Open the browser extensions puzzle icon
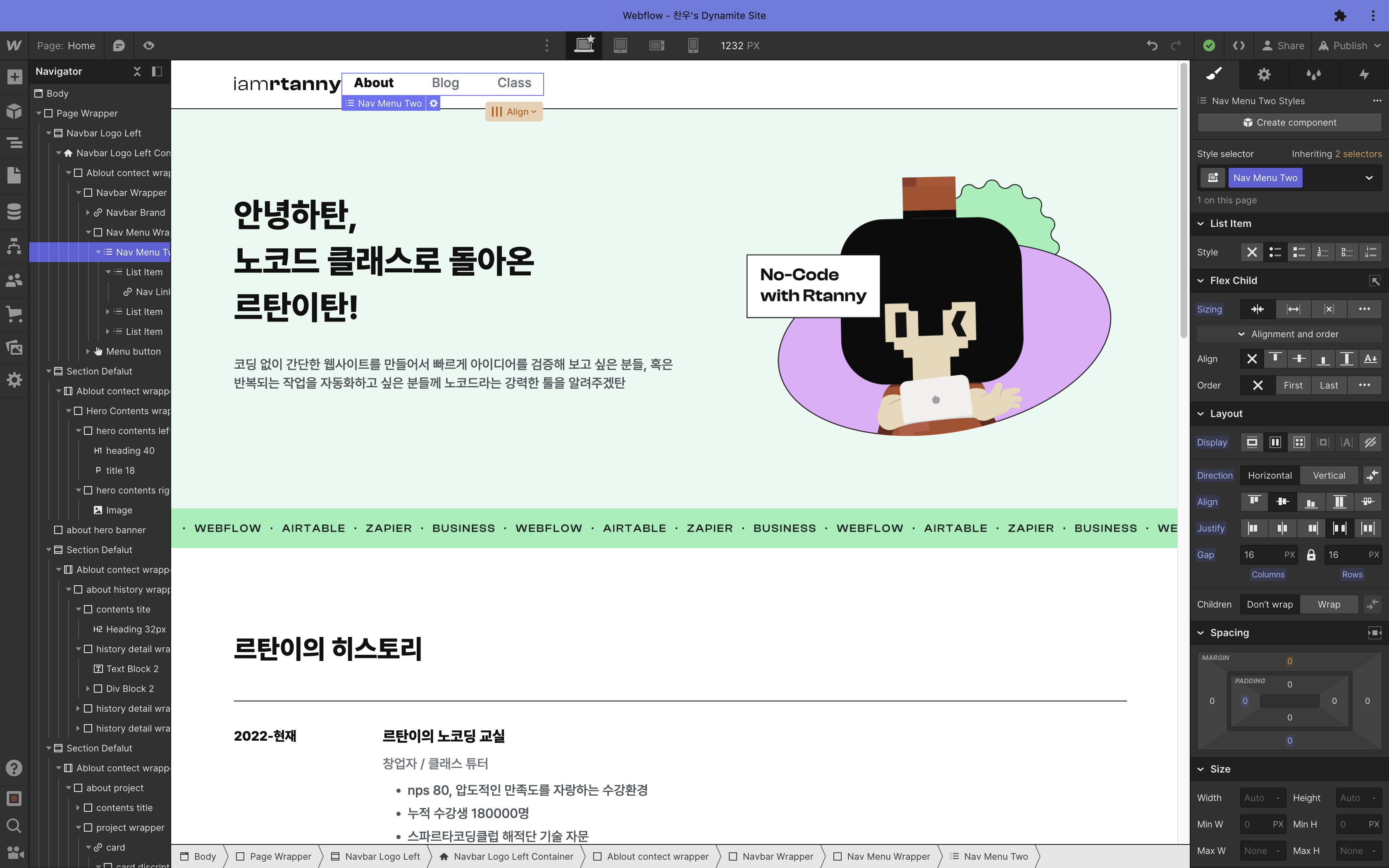Screen dimensions: 1389x868 [1340, 16]
